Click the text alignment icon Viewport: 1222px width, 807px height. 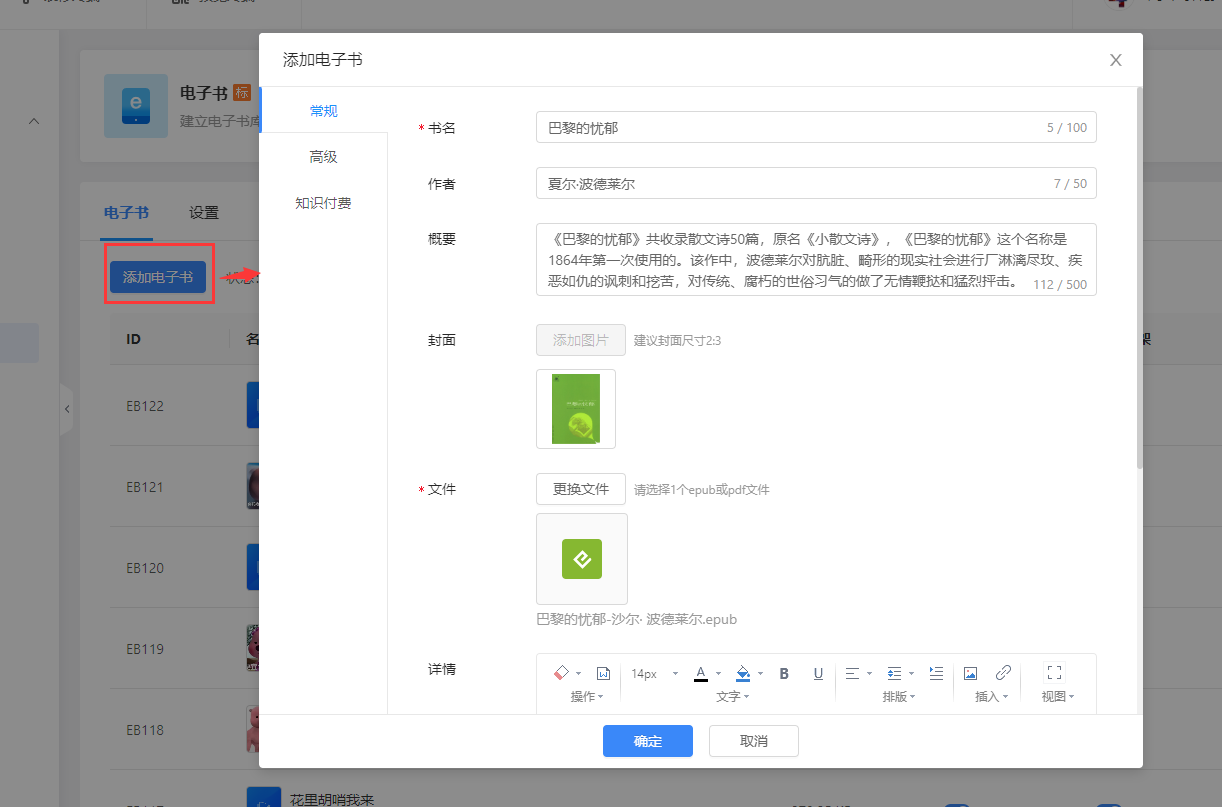point(852,673)
